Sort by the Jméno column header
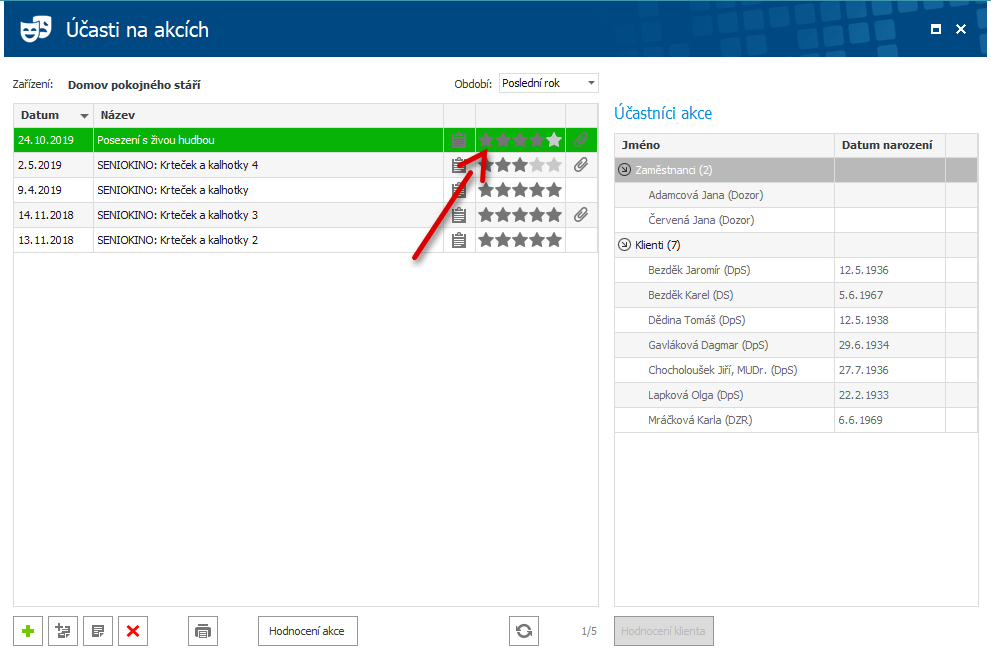 click(x=724, y=145)
